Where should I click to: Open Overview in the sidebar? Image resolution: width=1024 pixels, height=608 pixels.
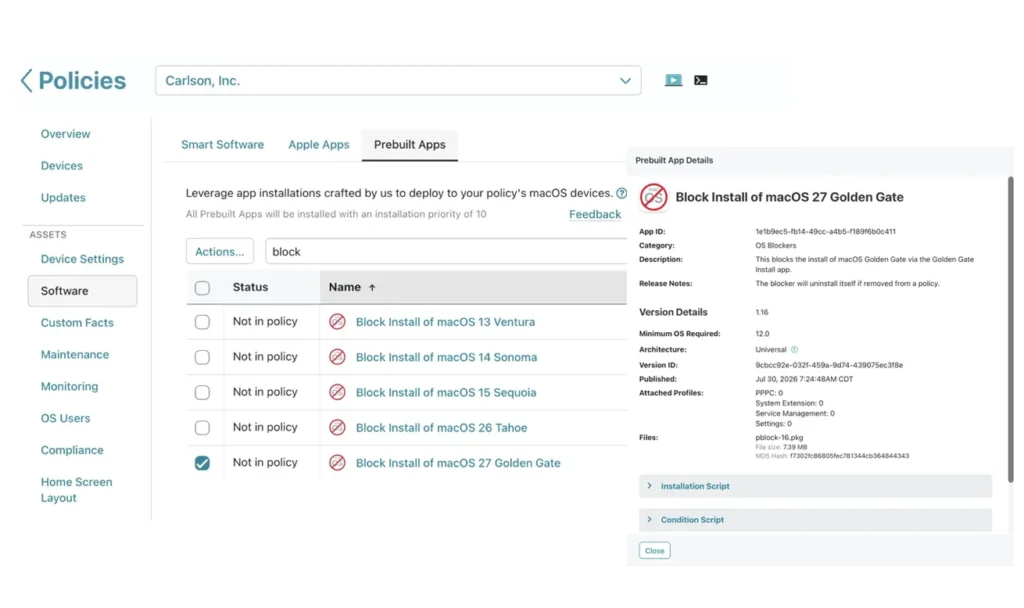pos(65,134)
